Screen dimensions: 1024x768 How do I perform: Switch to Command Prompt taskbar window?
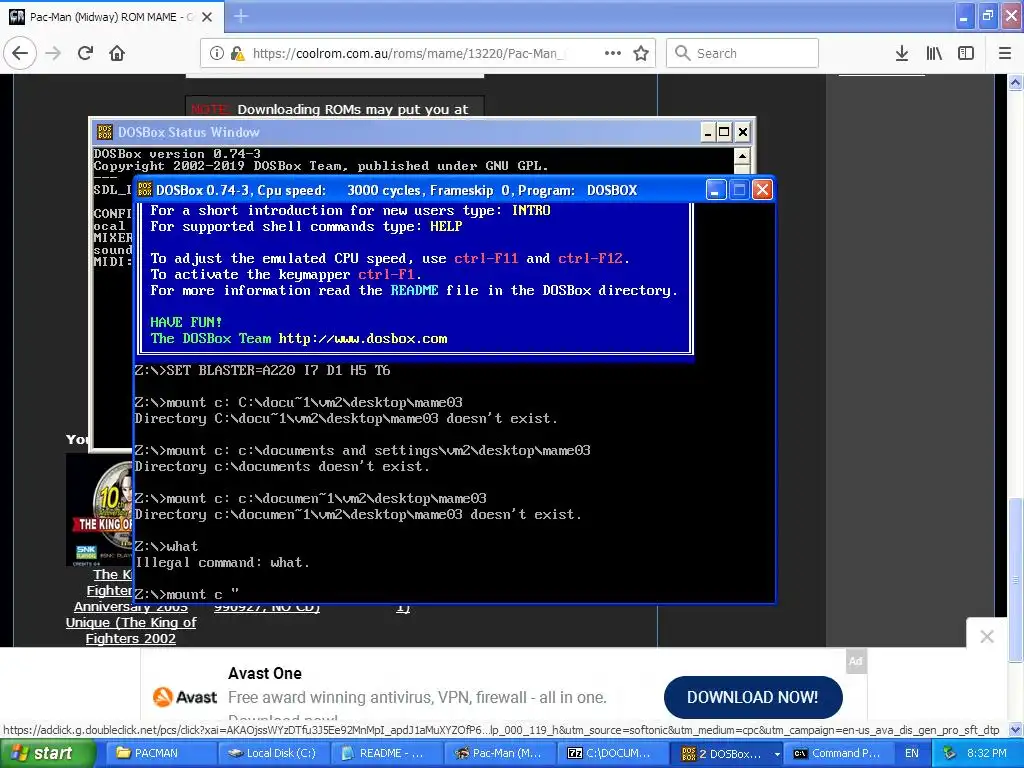coord(838,753)
